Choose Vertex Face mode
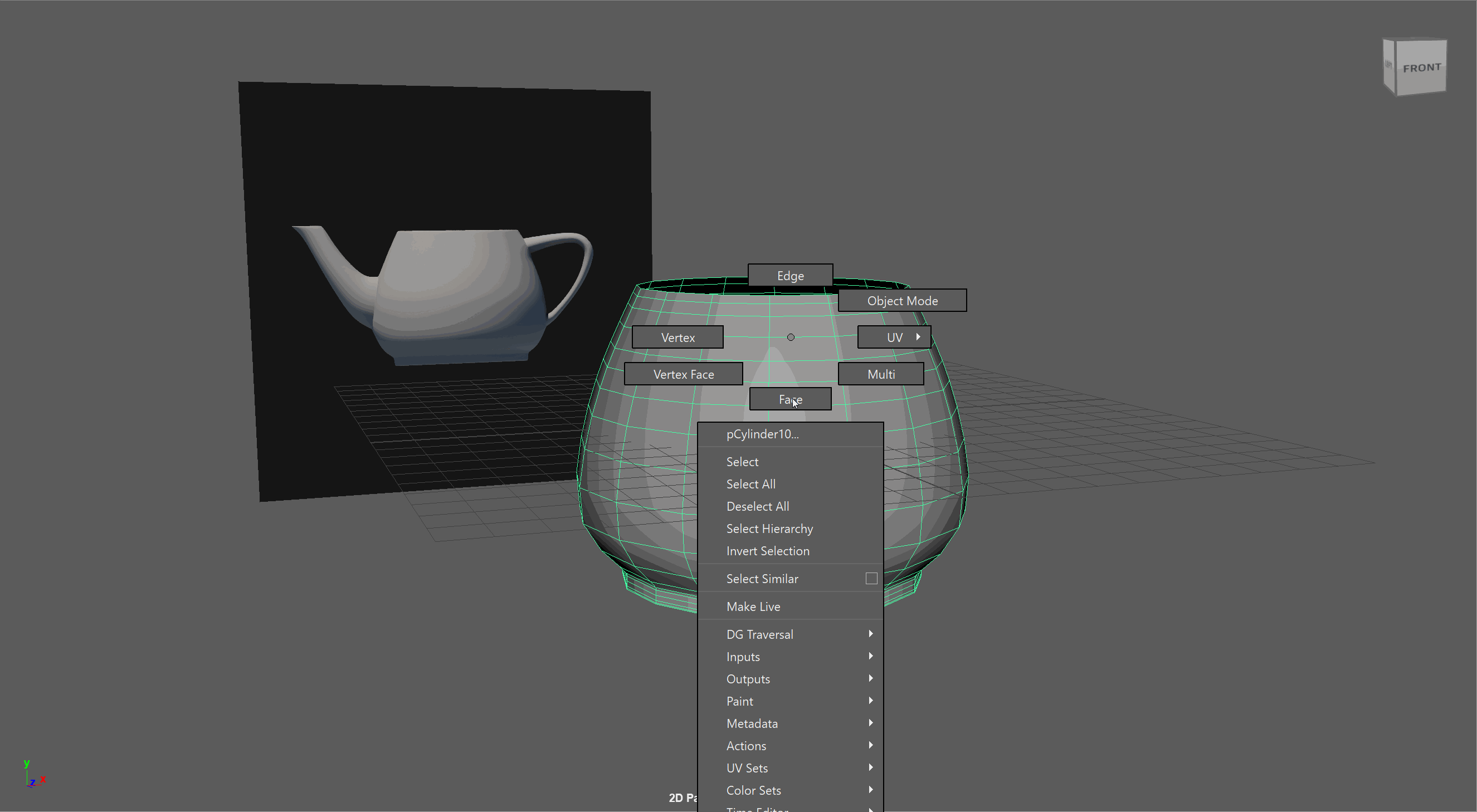1477x812 pixels. (683, 374)
